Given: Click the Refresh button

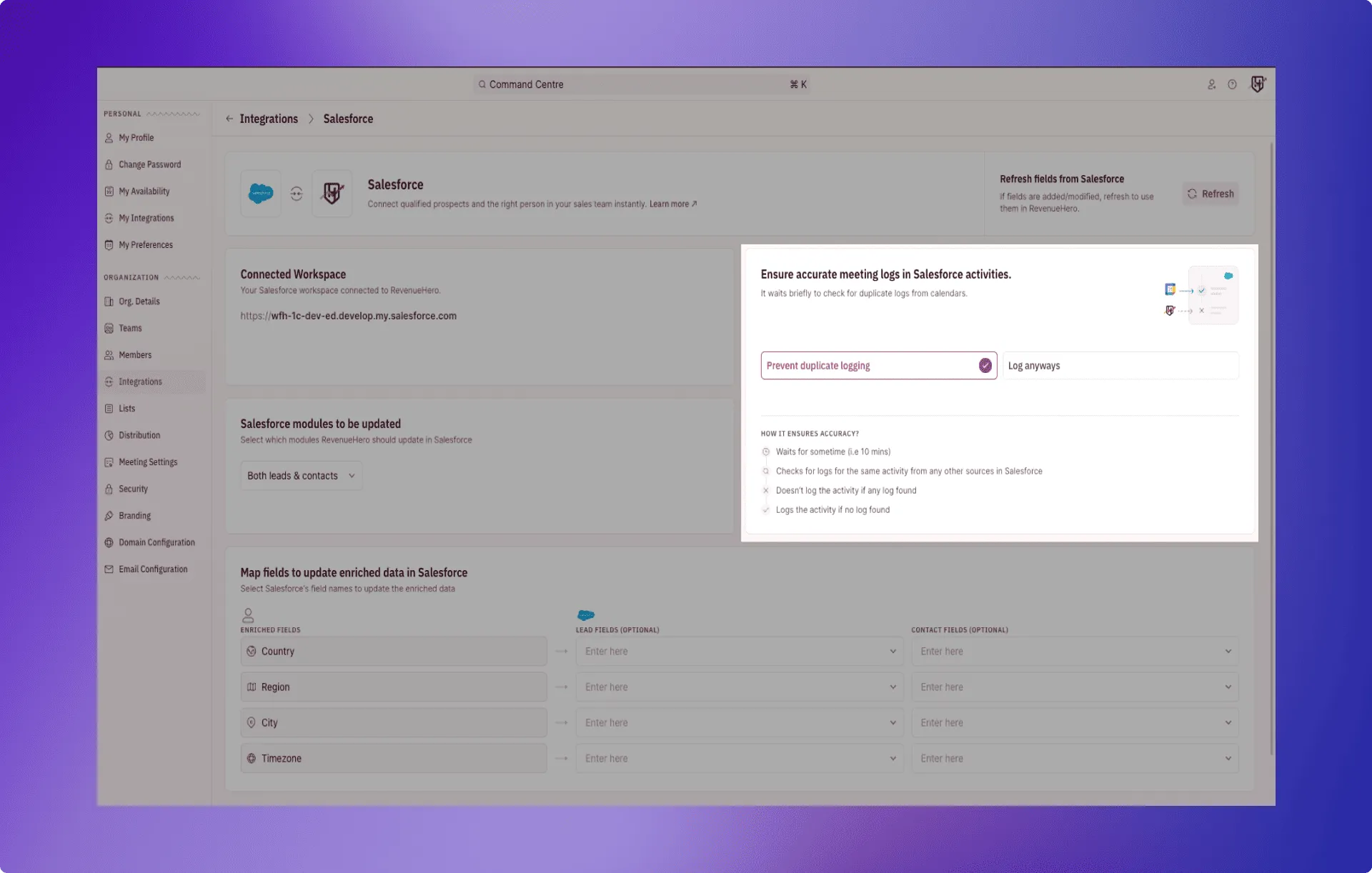Looking at the screenshot, I should click(1211, 194).
